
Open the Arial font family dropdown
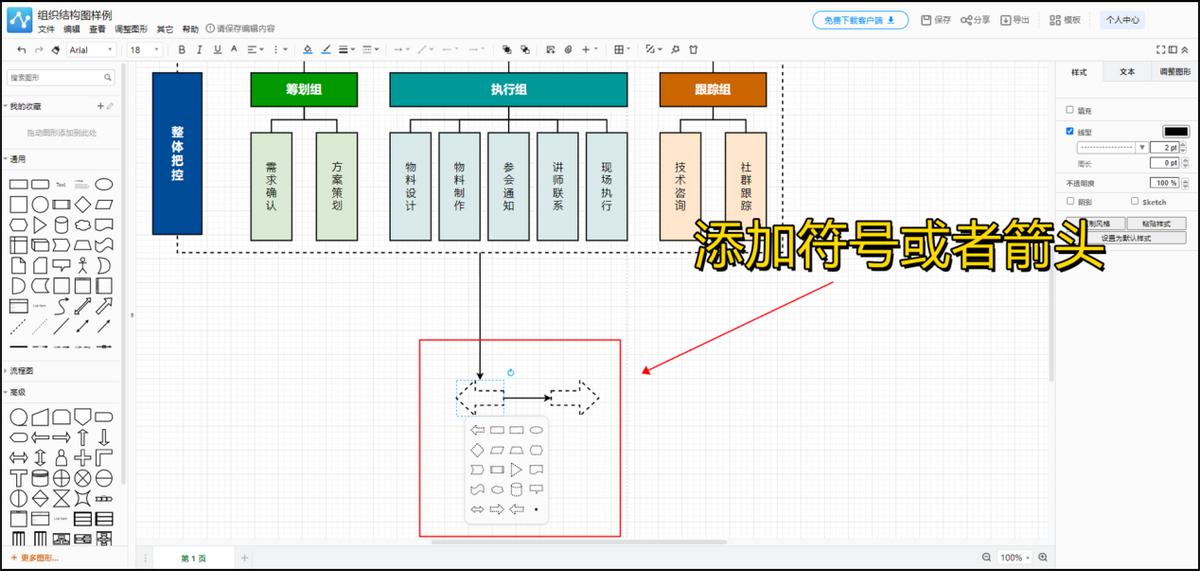pyautogui.click(x=93, y=49)
